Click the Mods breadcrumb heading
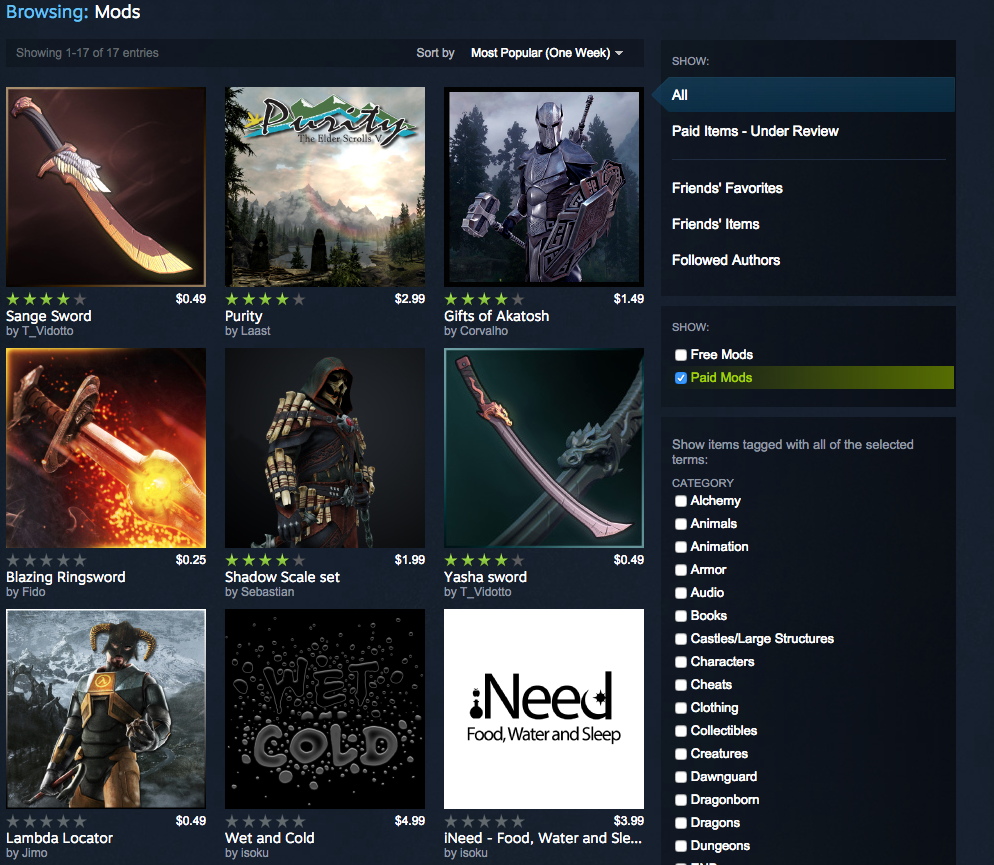Viewport: 994px width, 865px height. 117,13
